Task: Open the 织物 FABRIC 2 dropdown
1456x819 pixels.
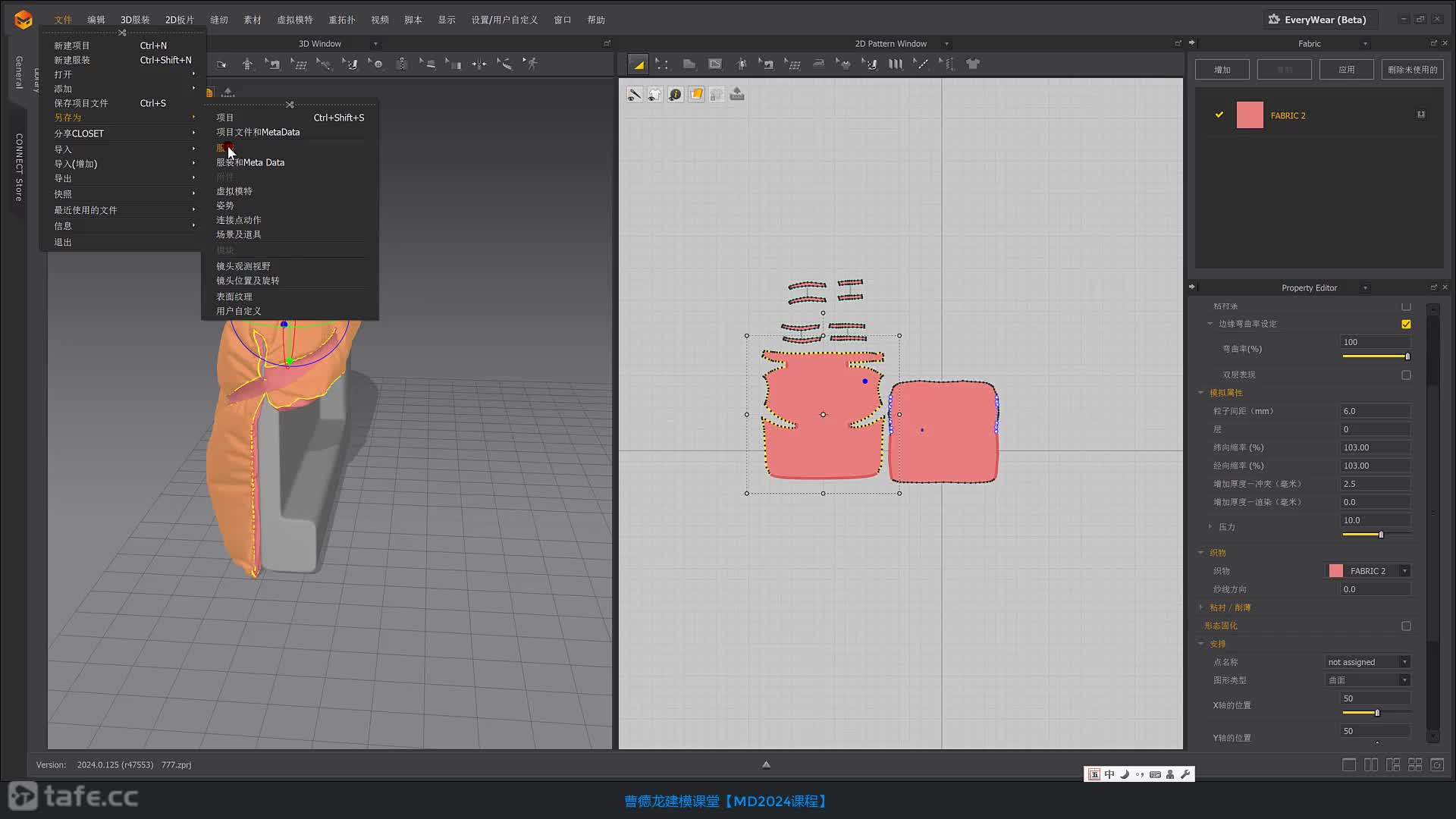Action: [1368, 571]
